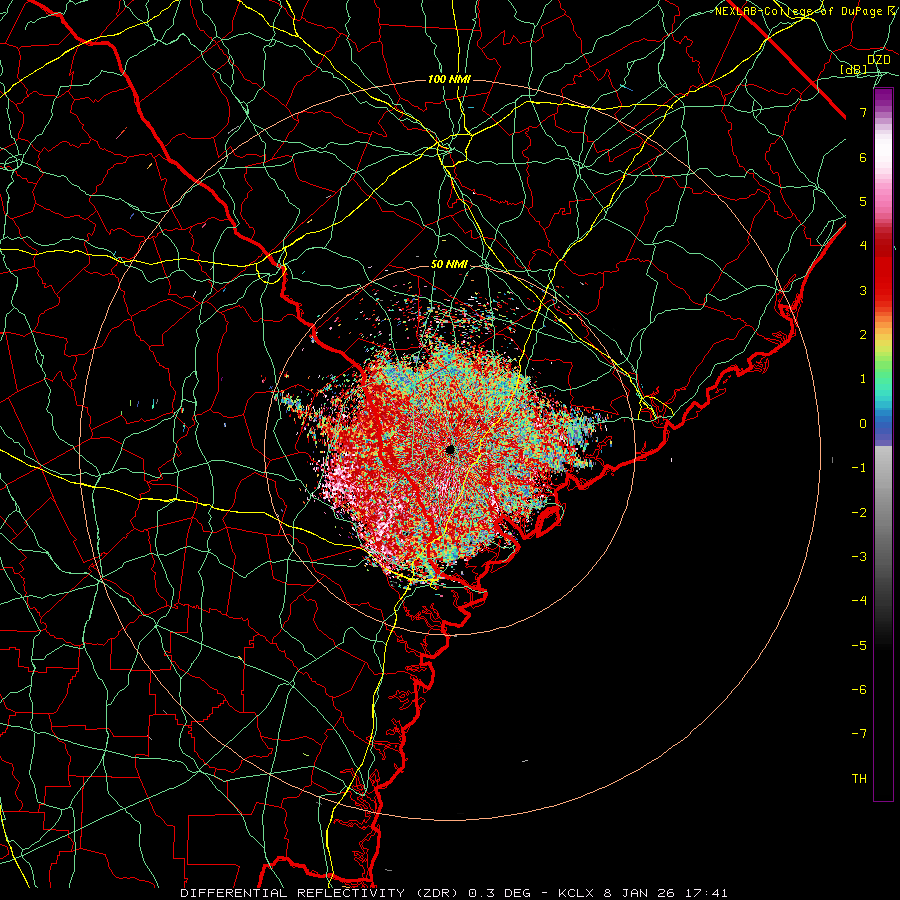Image resolution: width=900 pixels, height=900 pixels.
Task: Click the 0 dB value on the color scale
Action: (x=863, y=424)
